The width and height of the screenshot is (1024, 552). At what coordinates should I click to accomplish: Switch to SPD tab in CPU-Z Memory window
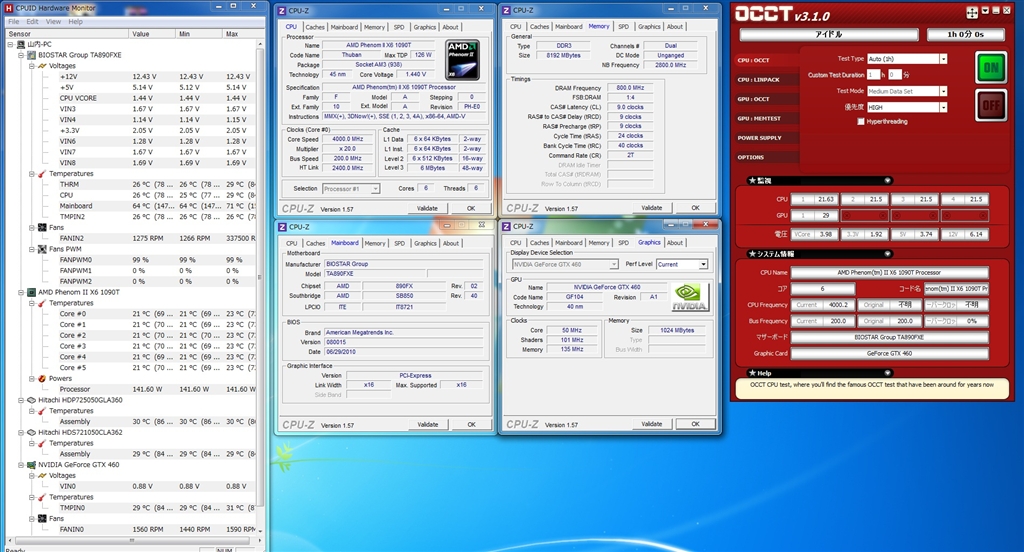(x=624, y=26)
